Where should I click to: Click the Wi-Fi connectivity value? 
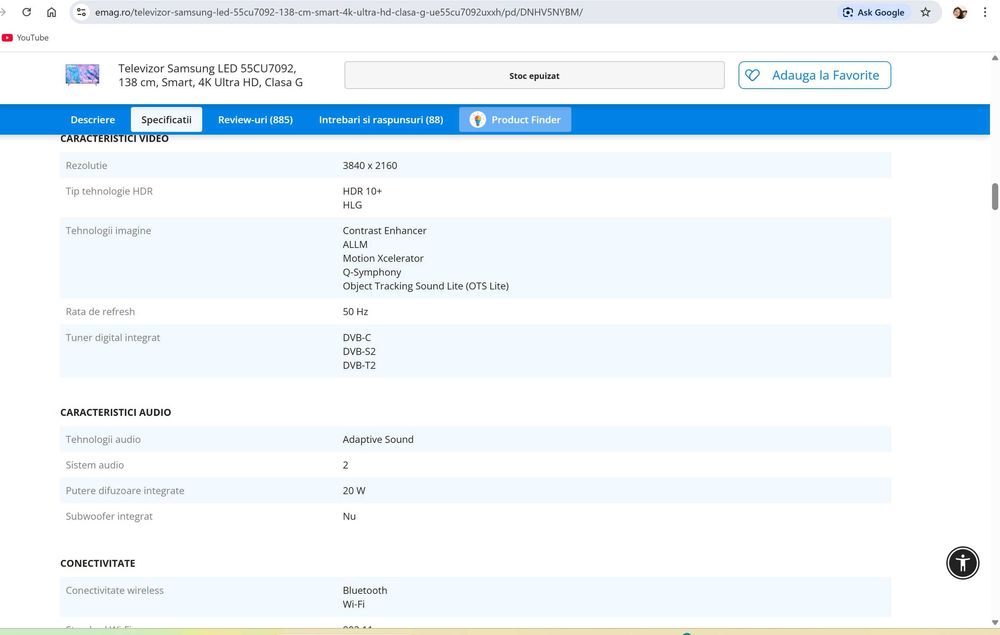coord(353,604)
